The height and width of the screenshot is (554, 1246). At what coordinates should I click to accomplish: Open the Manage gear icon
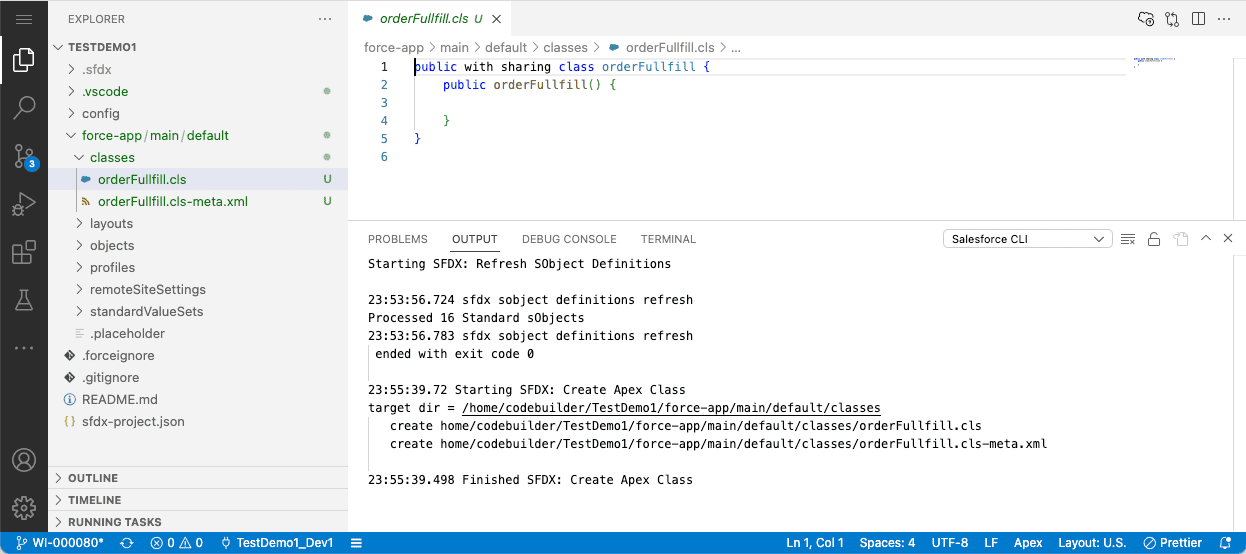[x=24, y=507]
